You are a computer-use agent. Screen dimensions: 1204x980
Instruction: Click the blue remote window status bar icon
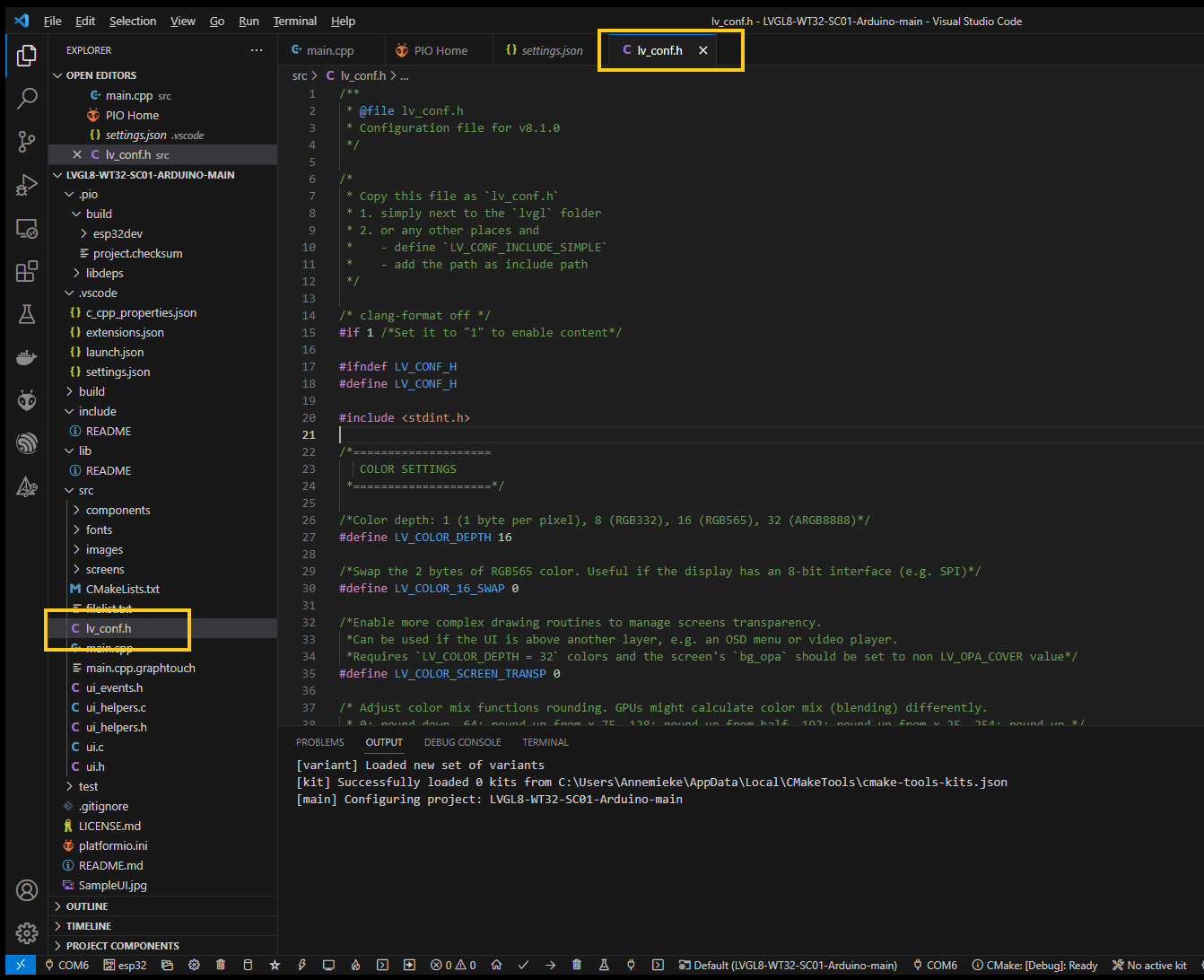pos(20,966)
